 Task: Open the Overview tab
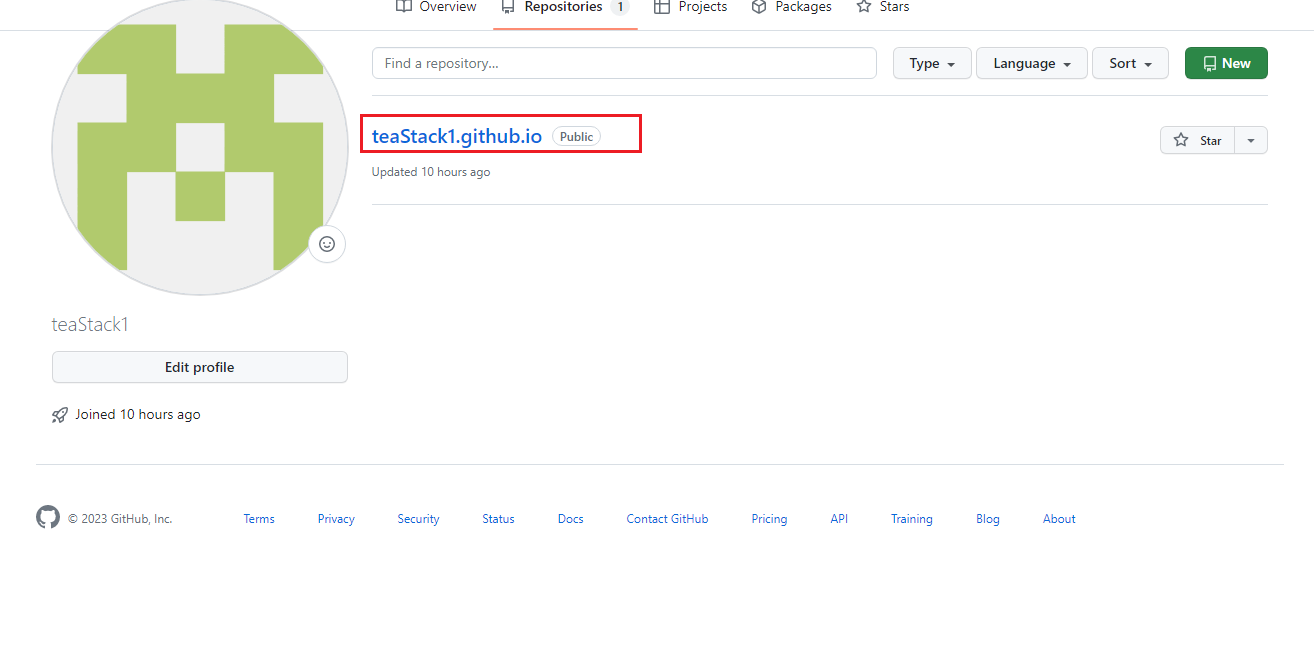(436, 7)
